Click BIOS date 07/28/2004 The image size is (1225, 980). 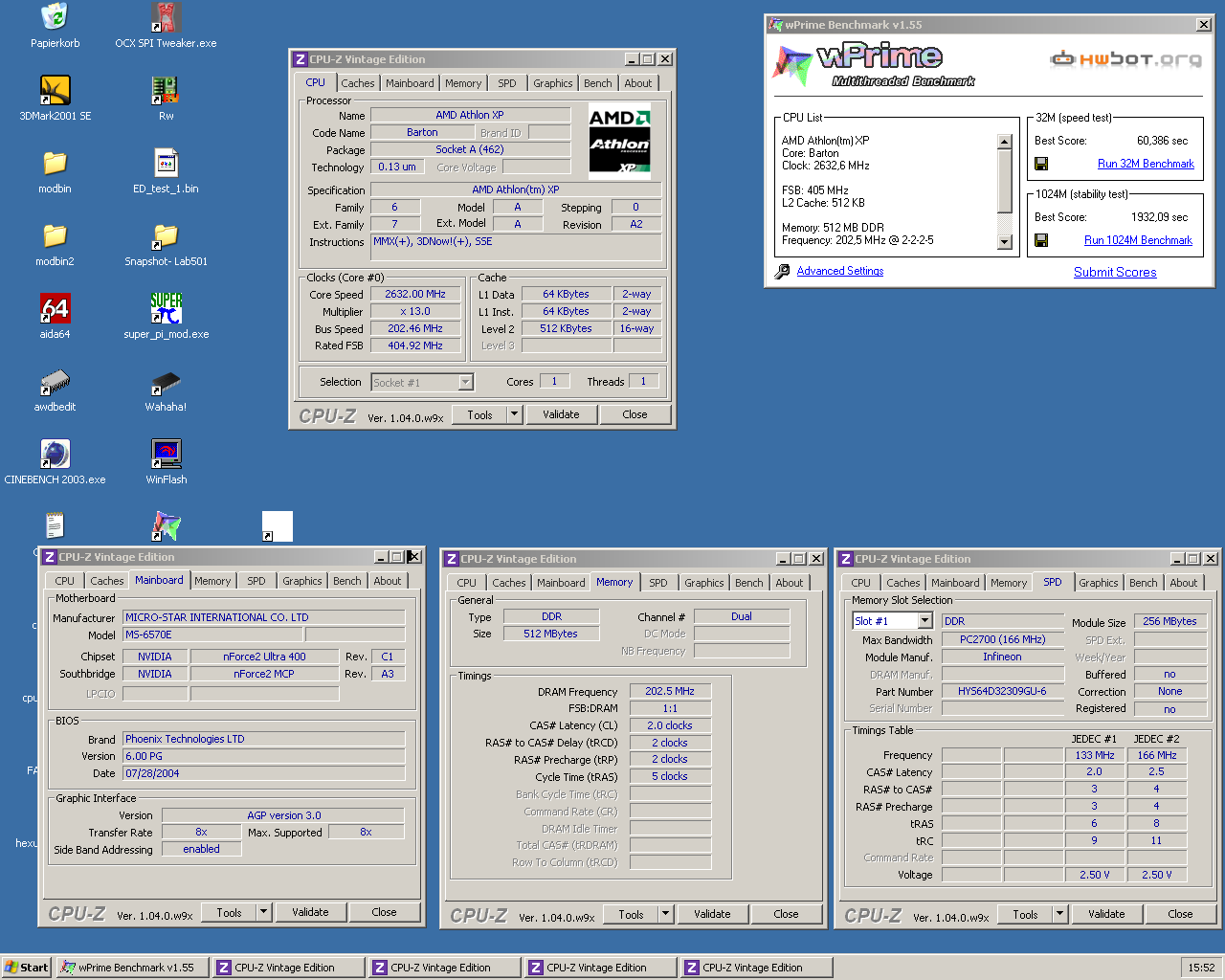pyautogui.click(x=264, y=773)
